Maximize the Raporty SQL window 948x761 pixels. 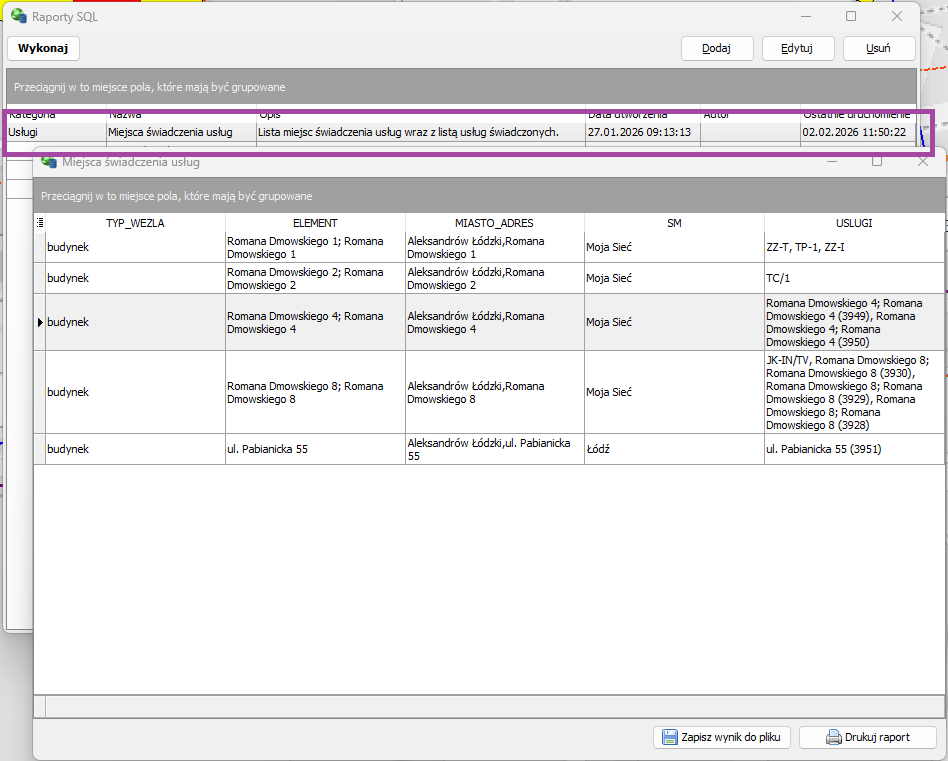(x=851, y=17)
